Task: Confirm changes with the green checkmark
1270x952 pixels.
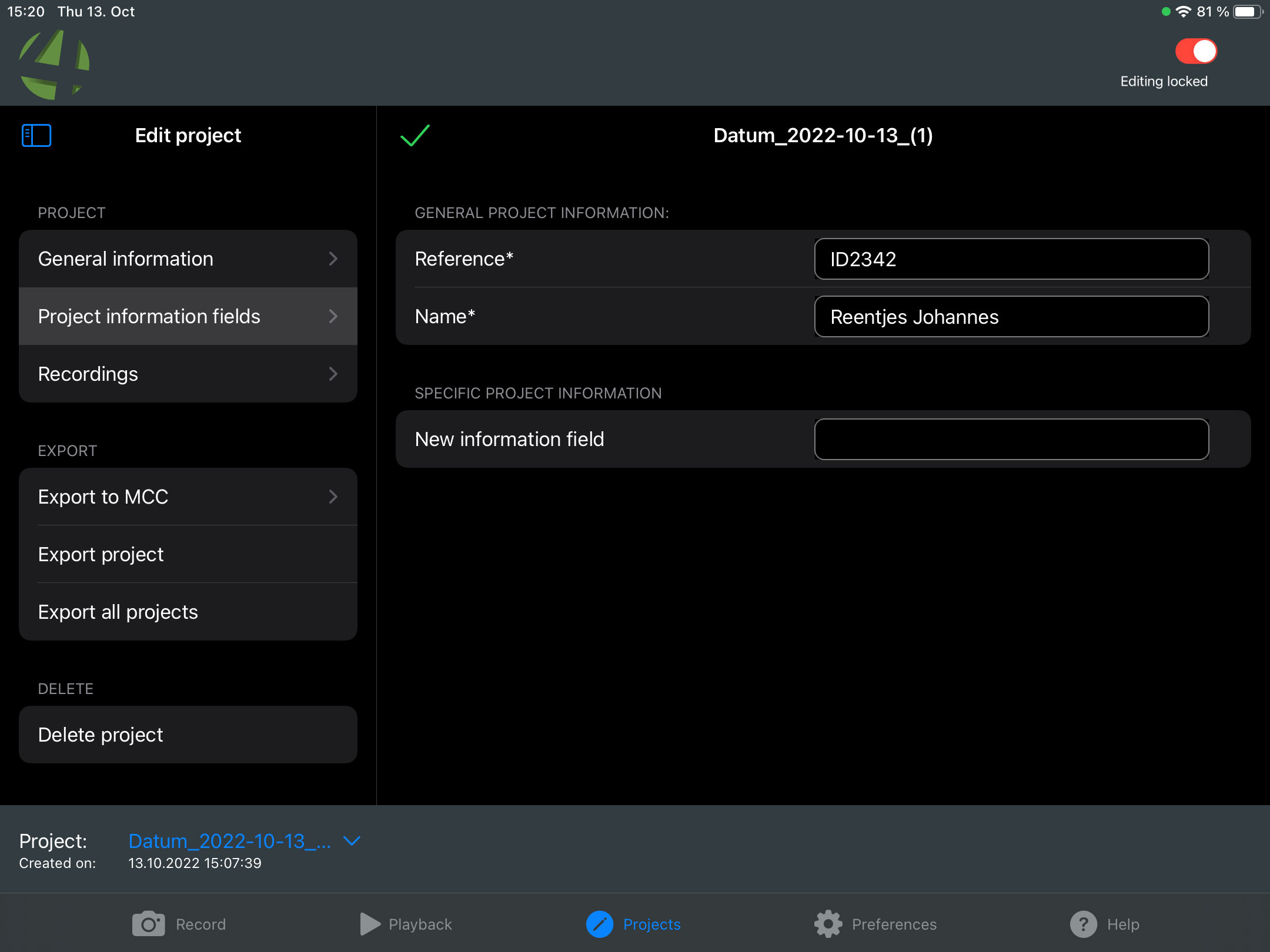Action: click(415, 135)
